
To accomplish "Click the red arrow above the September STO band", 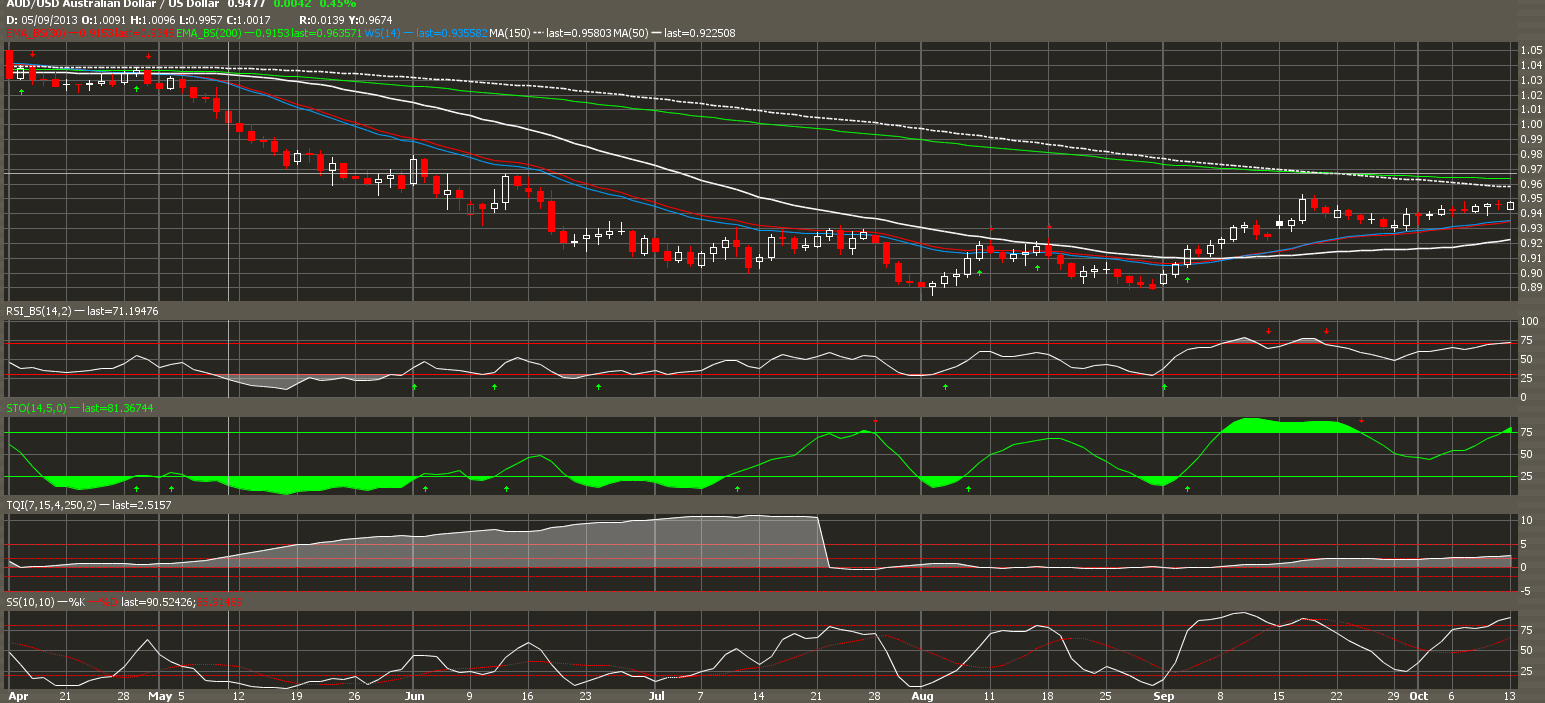I will pyautogui.click(x=1361, y=420).
